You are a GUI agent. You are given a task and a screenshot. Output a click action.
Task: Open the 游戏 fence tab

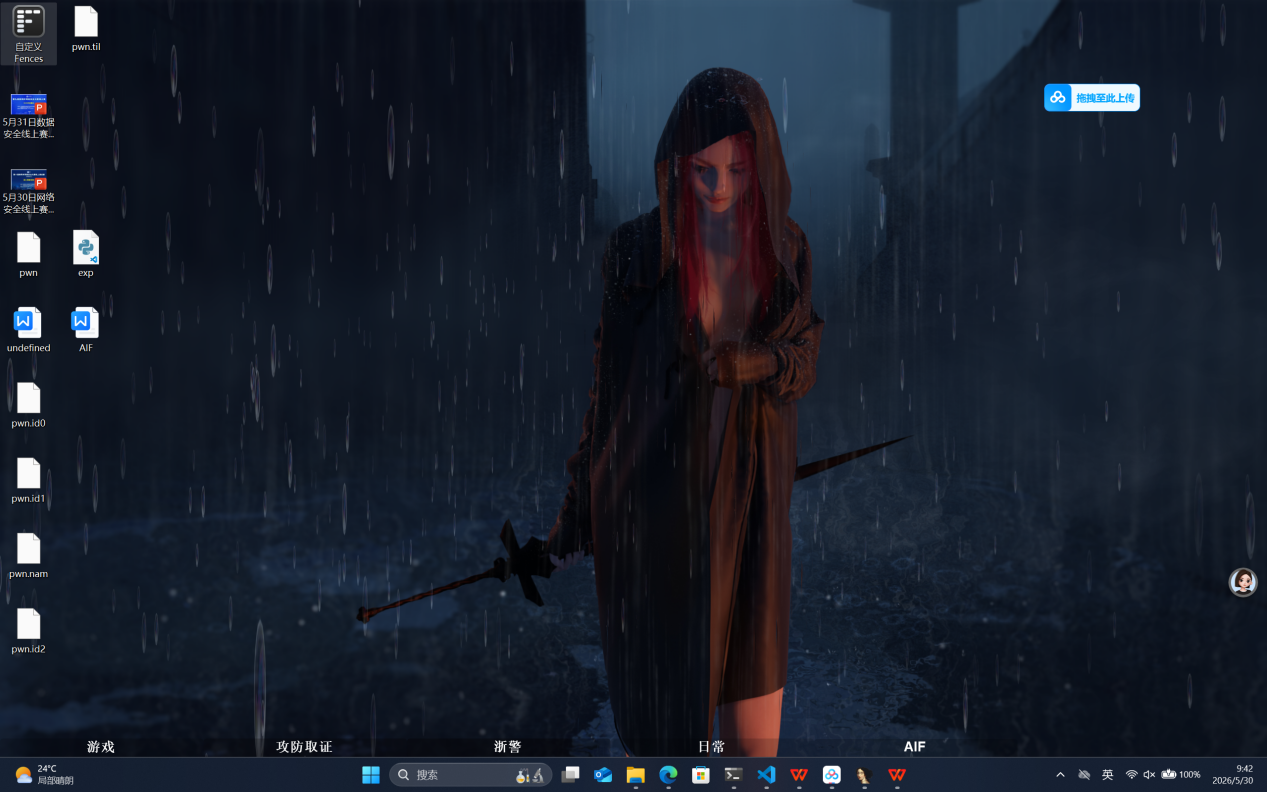pos(101,747)
